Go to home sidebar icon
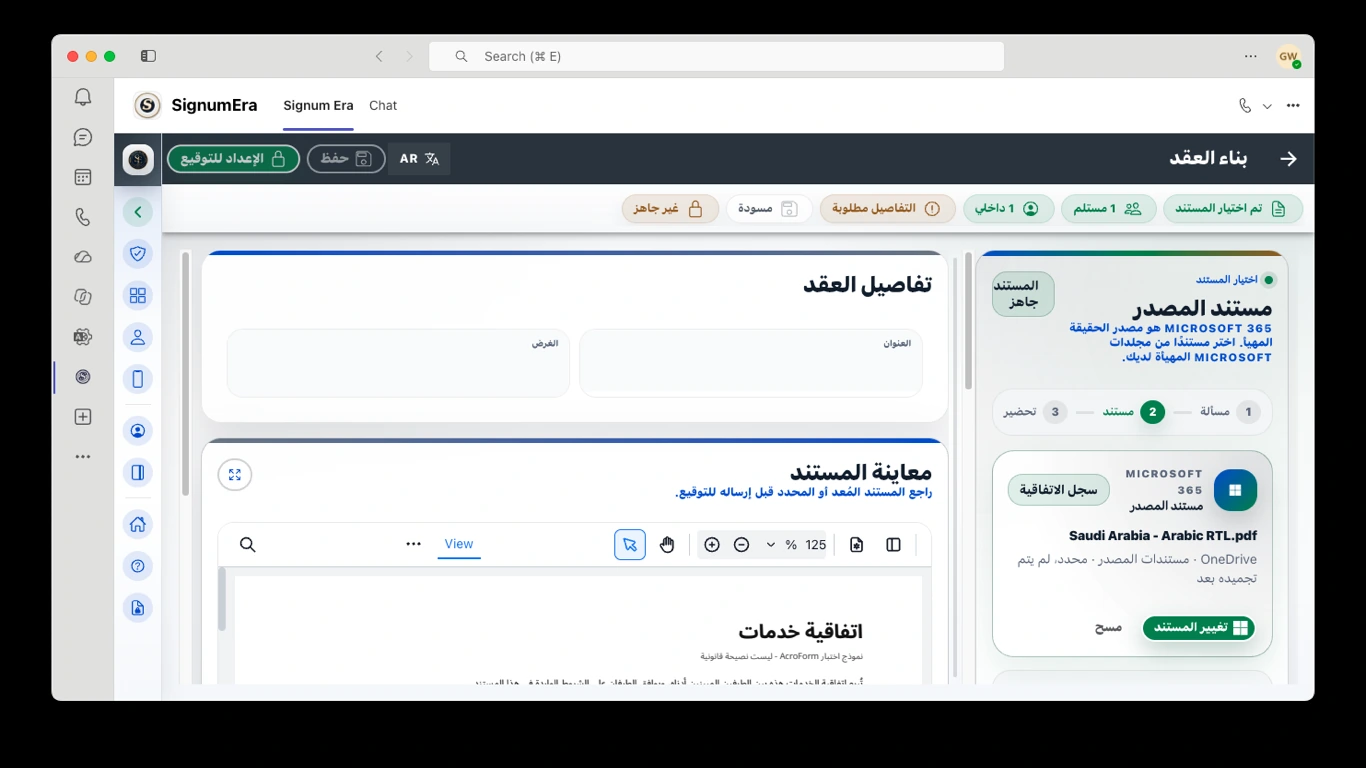 click(138, 524)
